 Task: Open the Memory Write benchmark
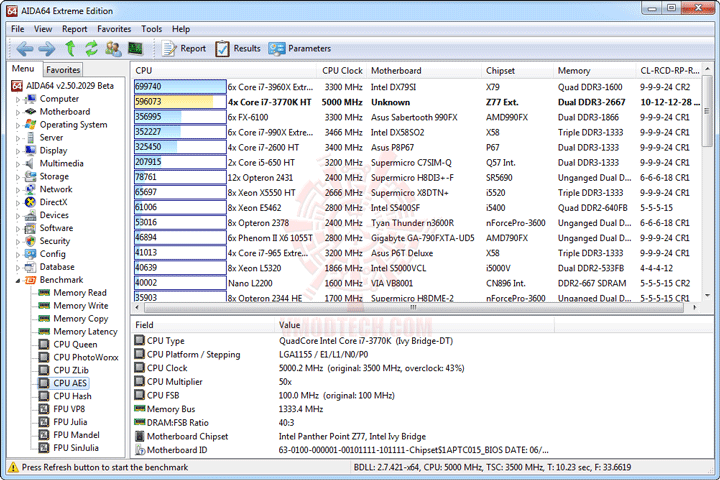(80, 305)
